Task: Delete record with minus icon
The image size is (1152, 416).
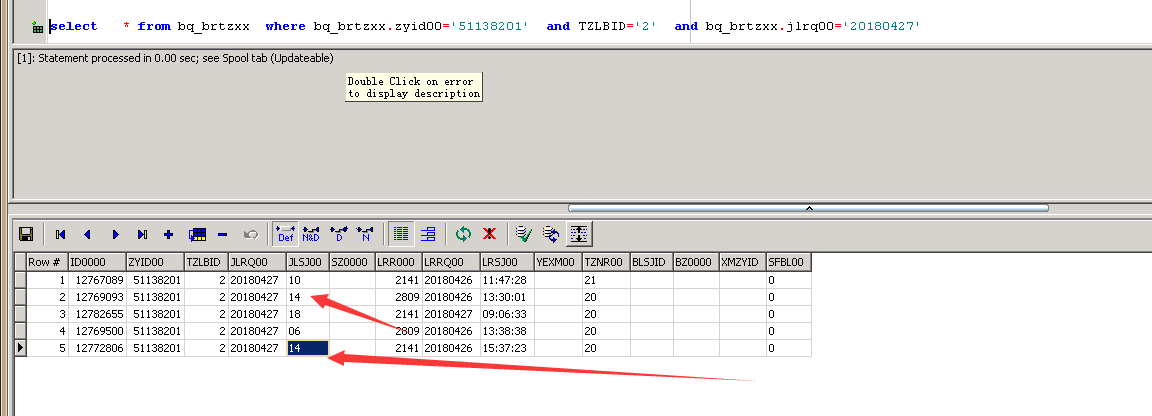Action: pos(223,234)
